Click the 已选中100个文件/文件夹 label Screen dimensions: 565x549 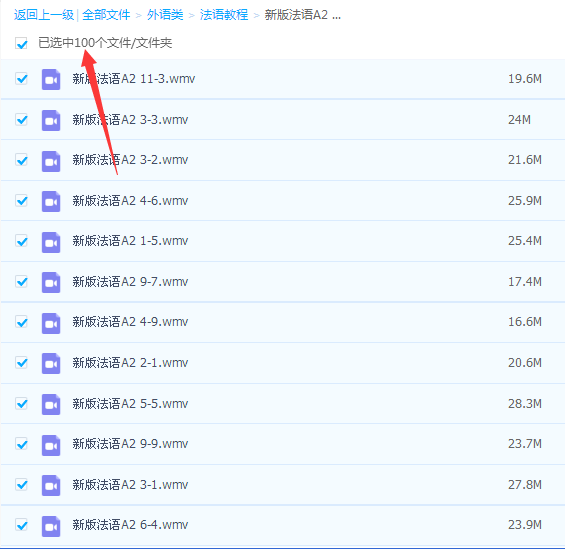pos(105,43)
